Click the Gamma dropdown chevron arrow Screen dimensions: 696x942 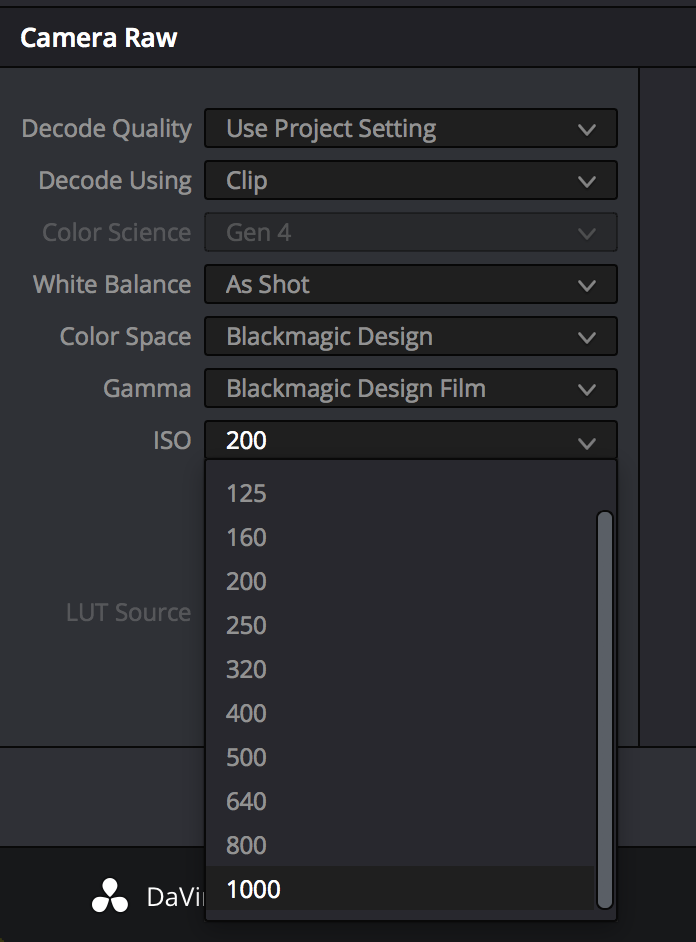click(x=587, y=390)
